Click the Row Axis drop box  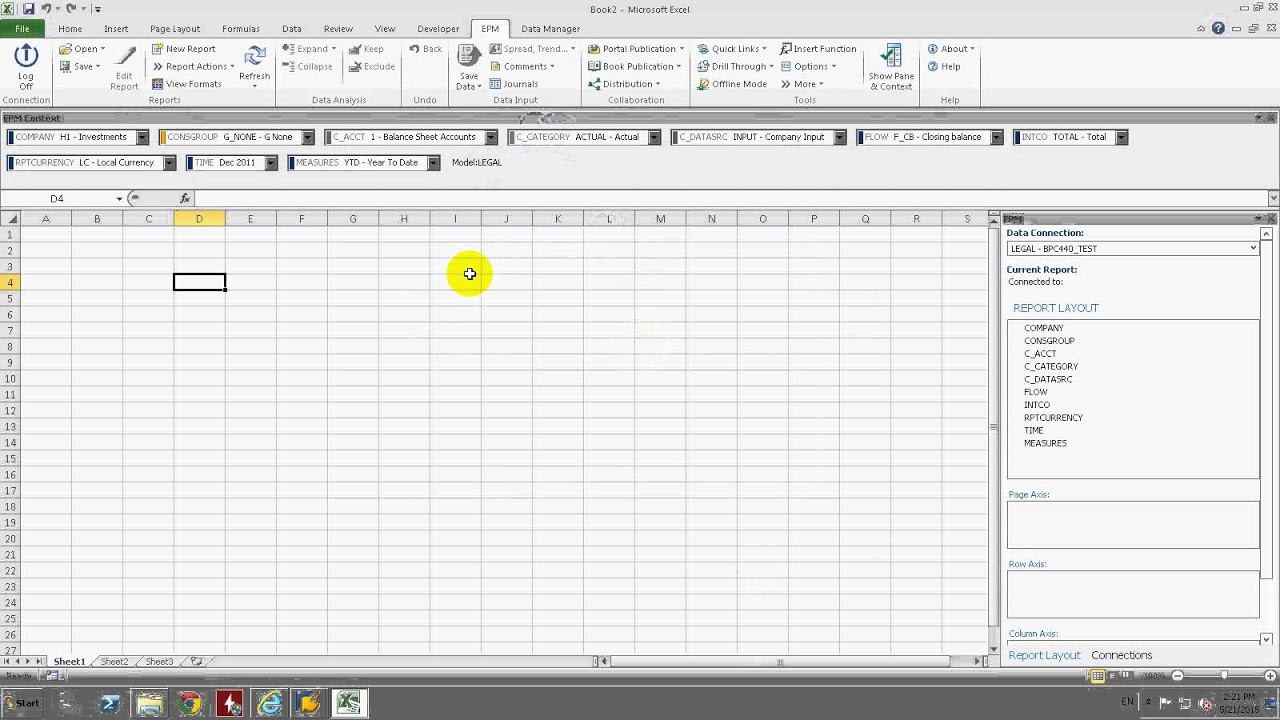tap(1133, 594)
